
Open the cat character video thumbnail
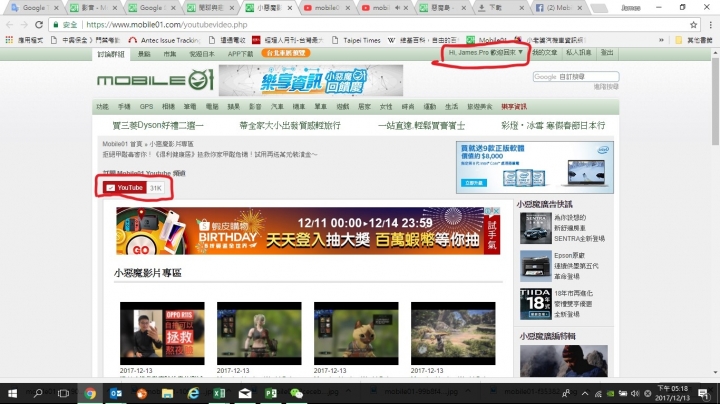pyautogui.click(x=356, y=333)
